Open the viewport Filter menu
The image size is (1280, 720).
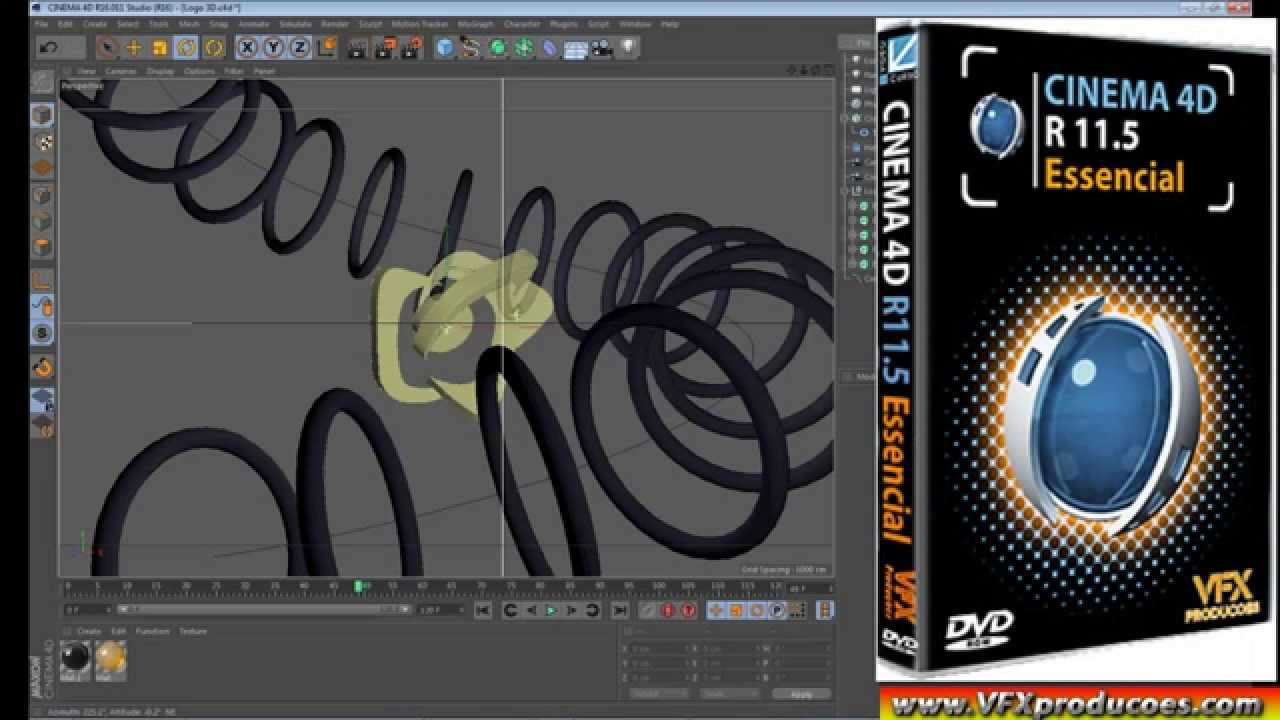tap(234, 72)
